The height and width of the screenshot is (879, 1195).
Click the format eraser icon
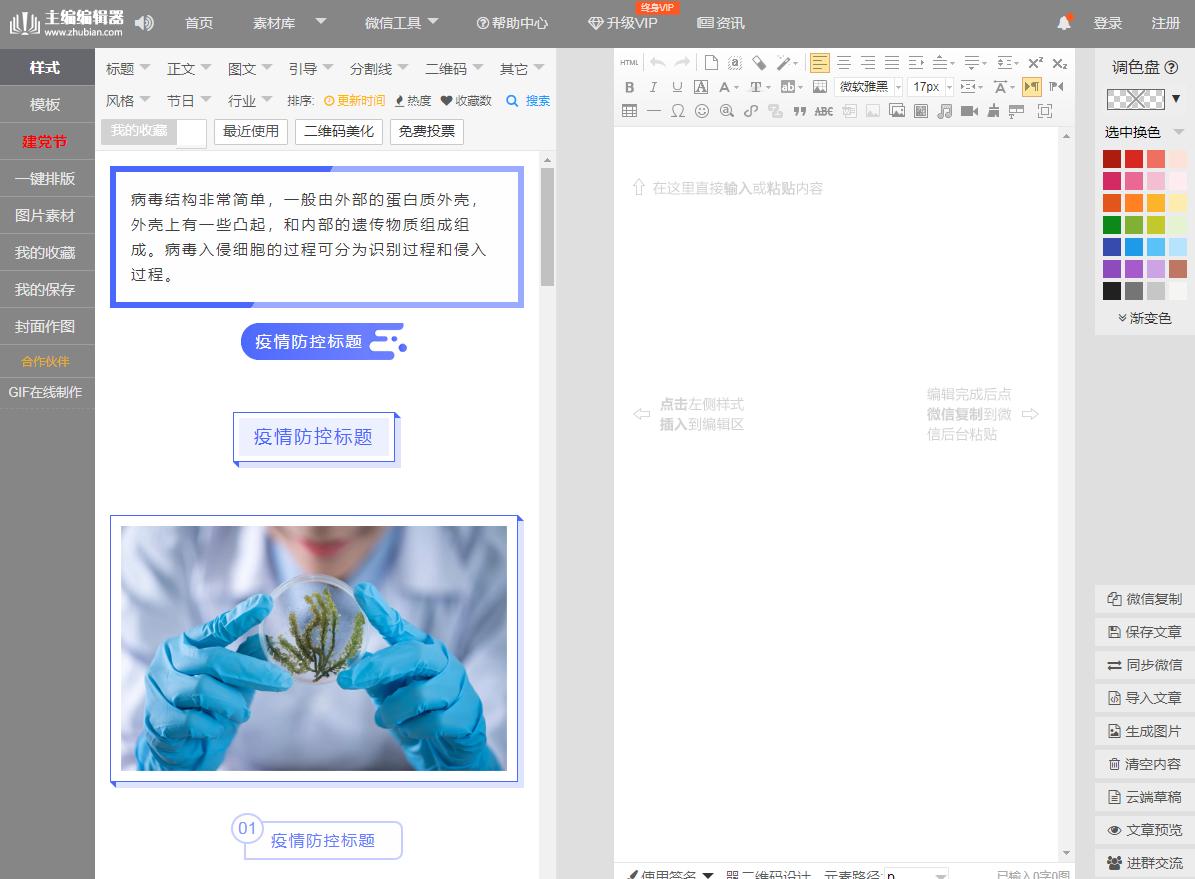tap(761, 62)
